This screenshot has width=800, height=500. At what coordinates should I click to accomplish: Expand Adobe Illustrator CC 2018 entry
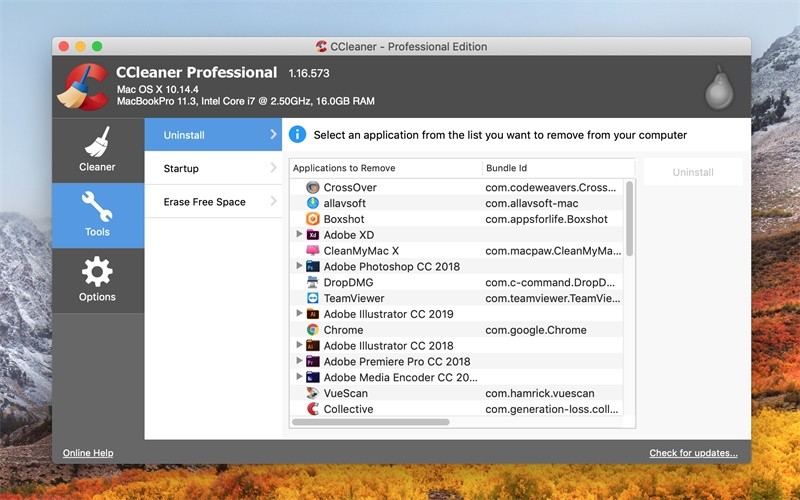click(x=299, y=345)
